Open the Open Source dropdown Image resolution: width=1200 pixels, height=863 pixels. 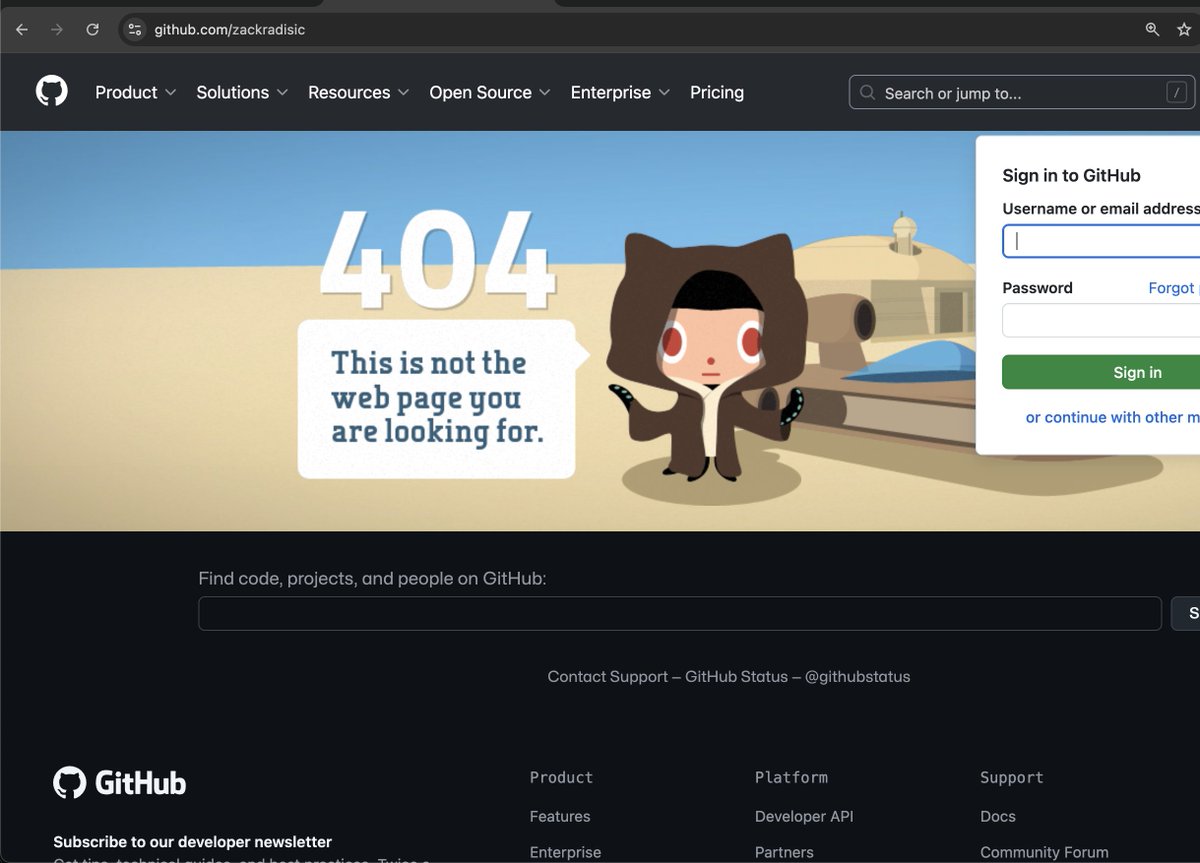(x=490, y=92)
